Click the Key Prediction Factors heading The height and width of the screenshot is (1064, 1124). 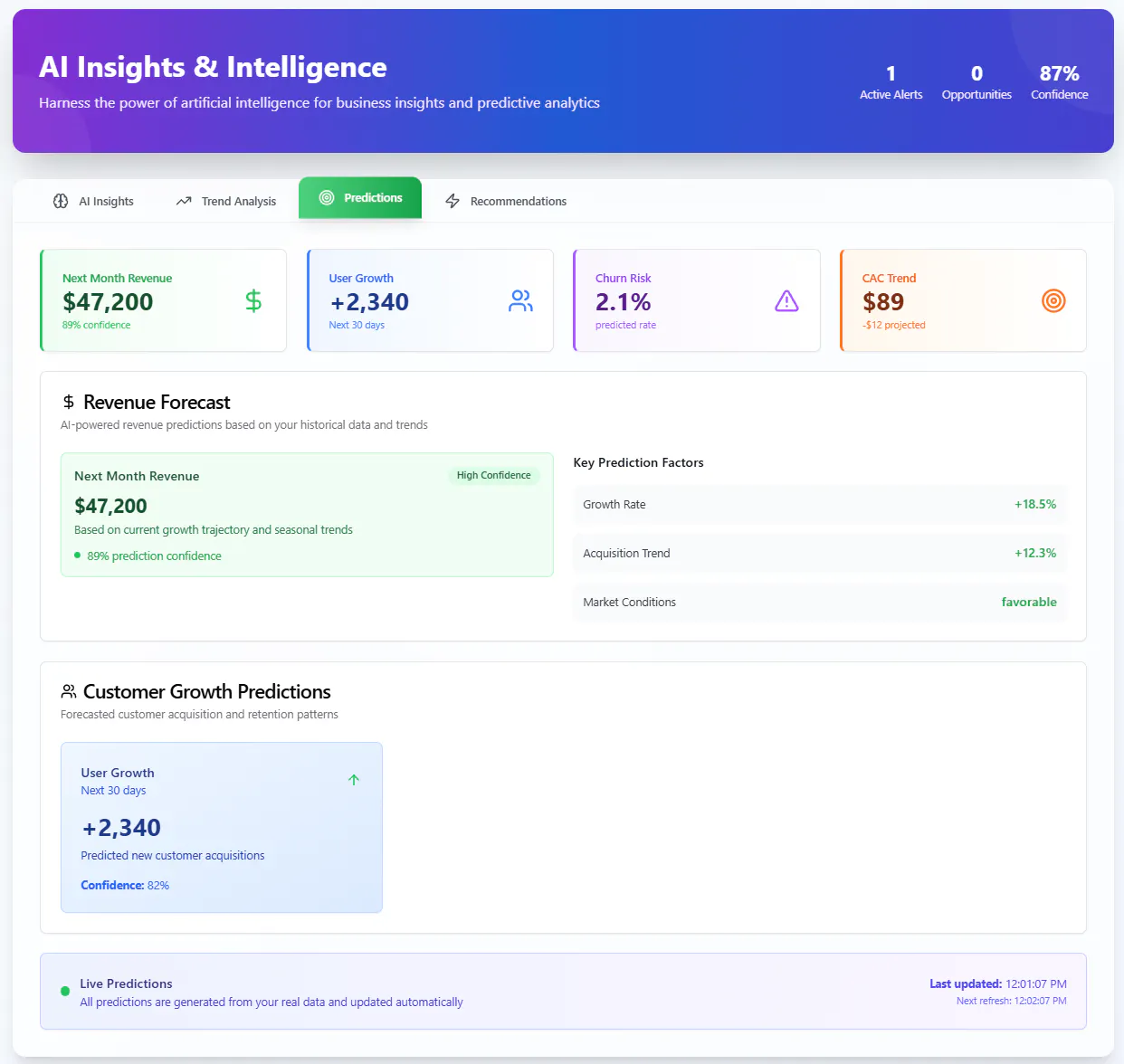coord(638,462)
